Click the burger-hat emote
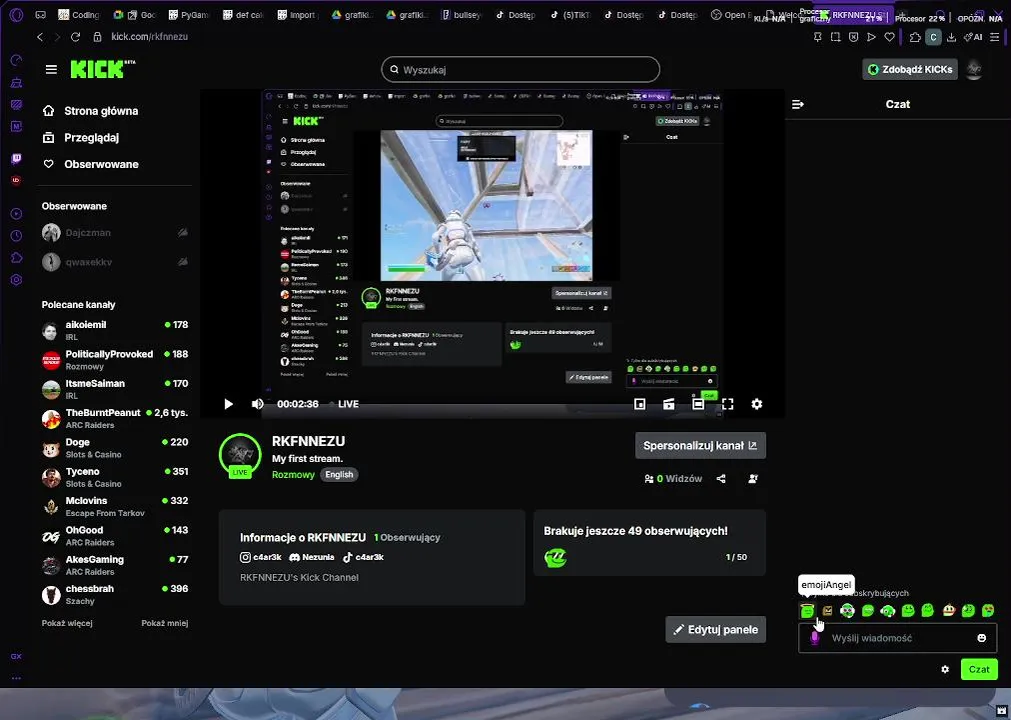This screenshot has height=720, width=1011. (x=948, y=610)
